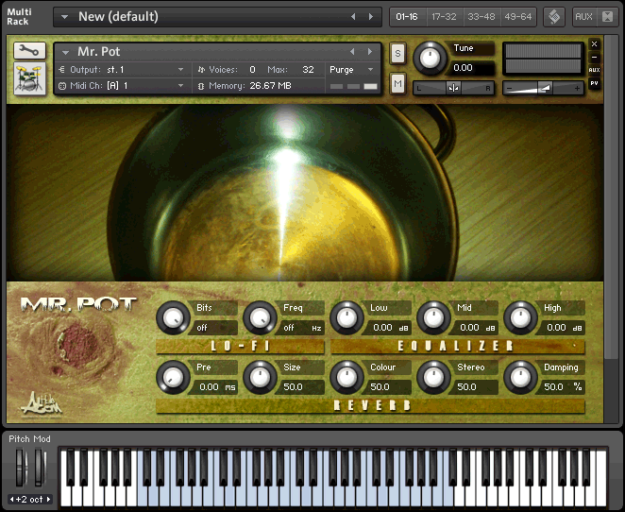Image resolution: width=625 pixels, height=512 pixels.
Task: Minimize the rack view with X icon beside AUX
Action: [x=607, y=17]
